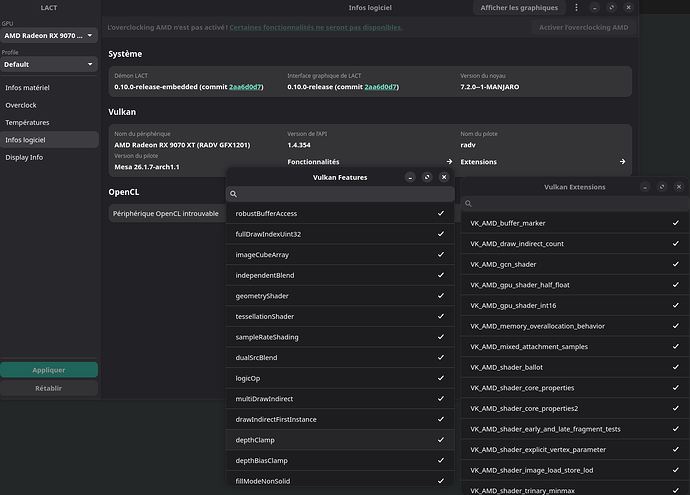Click multiDrawIndirect checkmark icon
This screenshot has height=495, width=690.
(440, 399)
